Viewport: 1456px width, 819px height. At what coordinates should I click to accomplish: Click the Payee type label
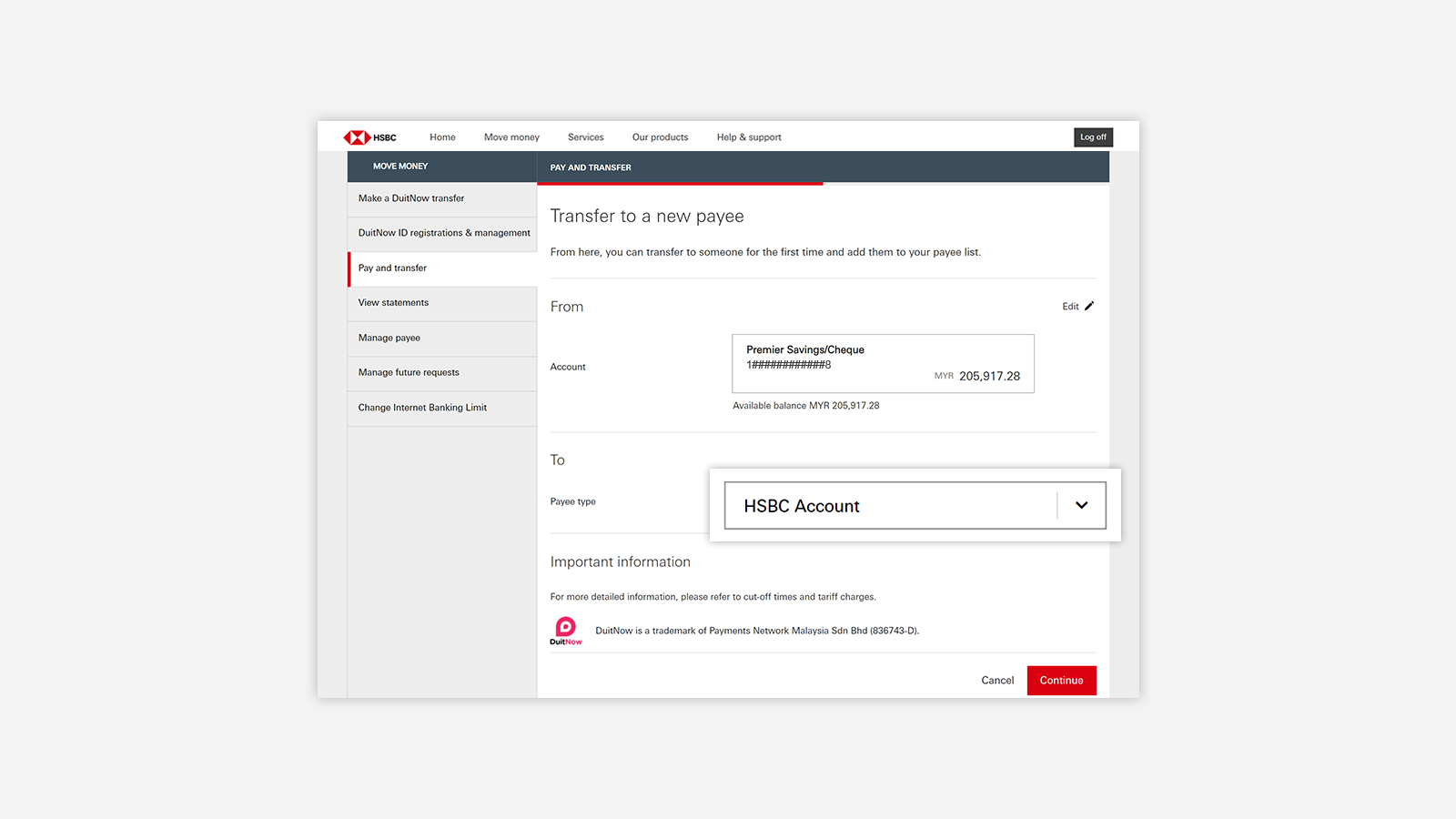click(573, 501)
